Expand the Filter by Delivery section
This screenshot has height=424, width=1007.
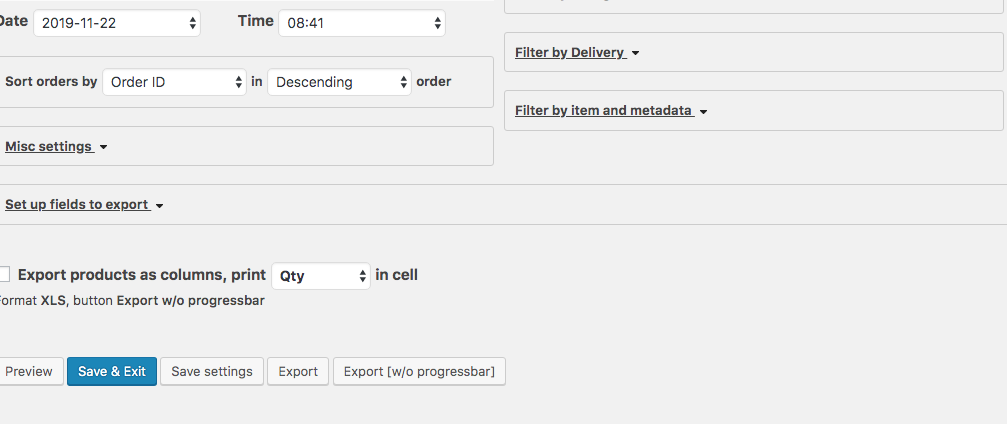click(x=570, y=52)
